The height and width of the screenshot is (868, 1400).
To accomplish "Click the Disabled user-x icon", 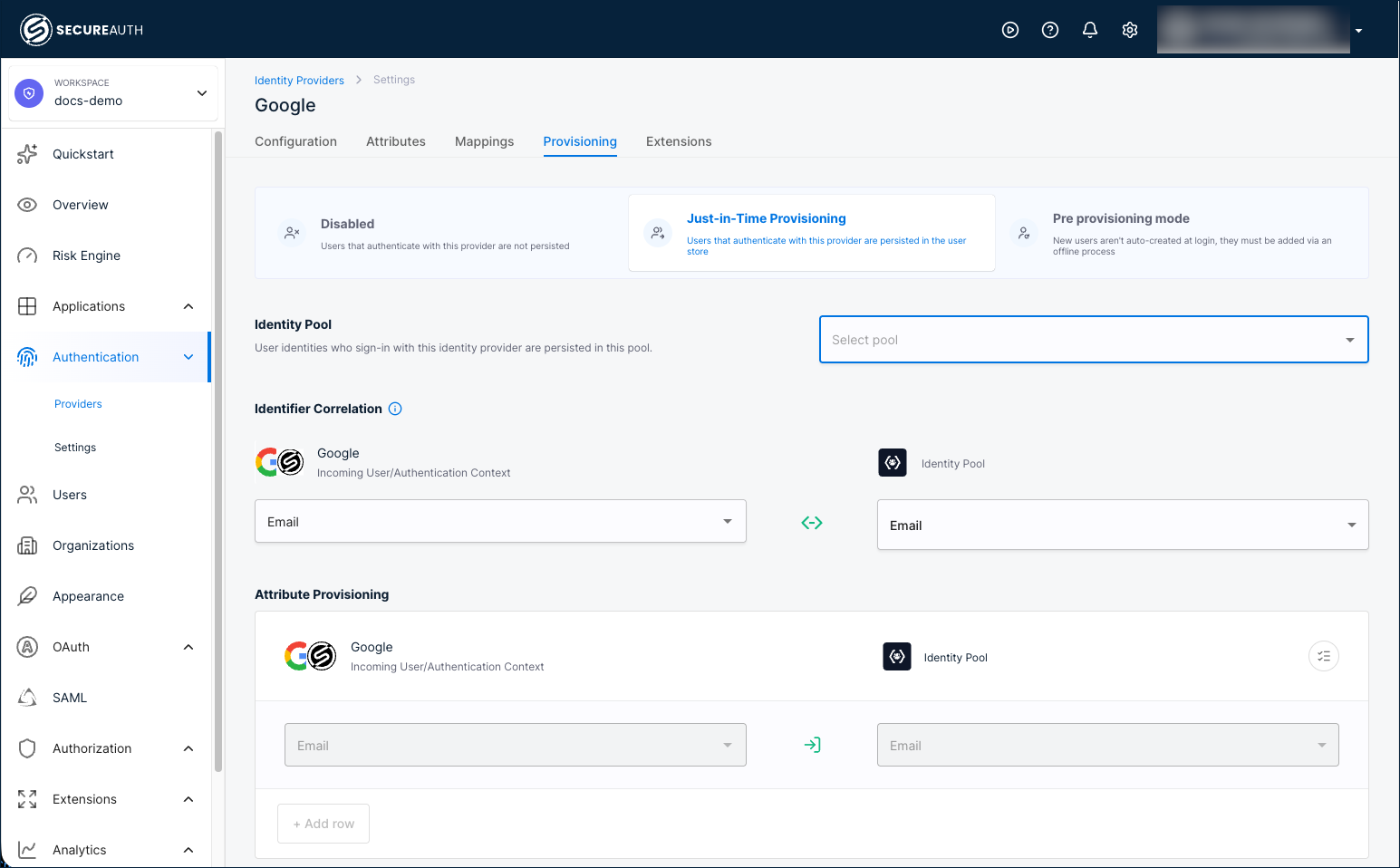I will coord(292,233).
